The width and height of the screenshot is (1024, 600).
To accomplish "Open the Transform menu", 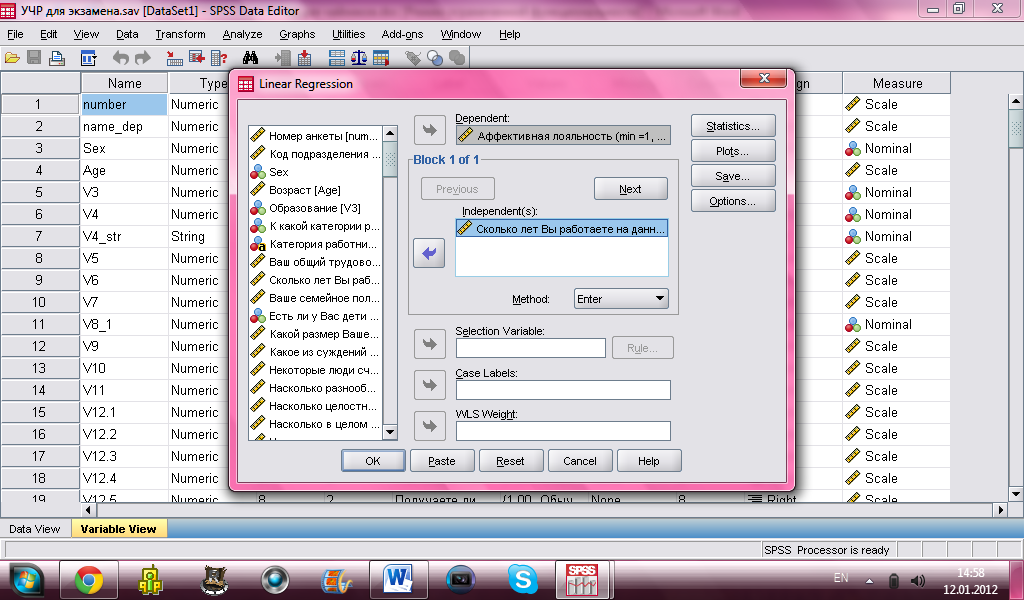I will click(180, 34).
